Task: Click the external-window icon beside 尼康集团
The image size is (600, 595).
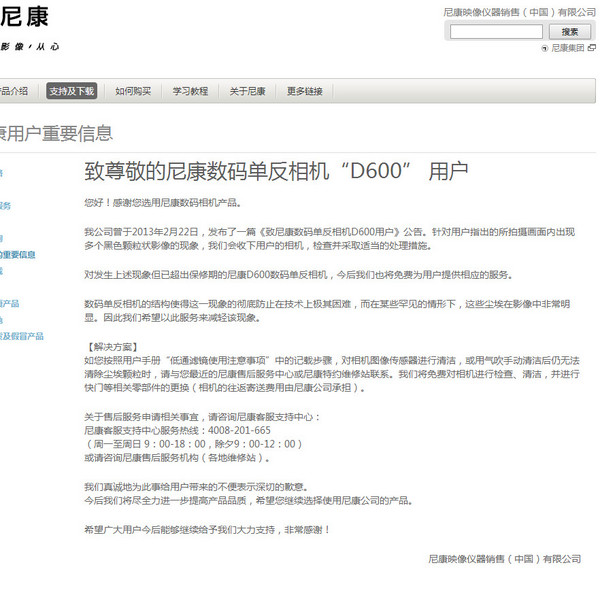Action: [x=592, y=48]
